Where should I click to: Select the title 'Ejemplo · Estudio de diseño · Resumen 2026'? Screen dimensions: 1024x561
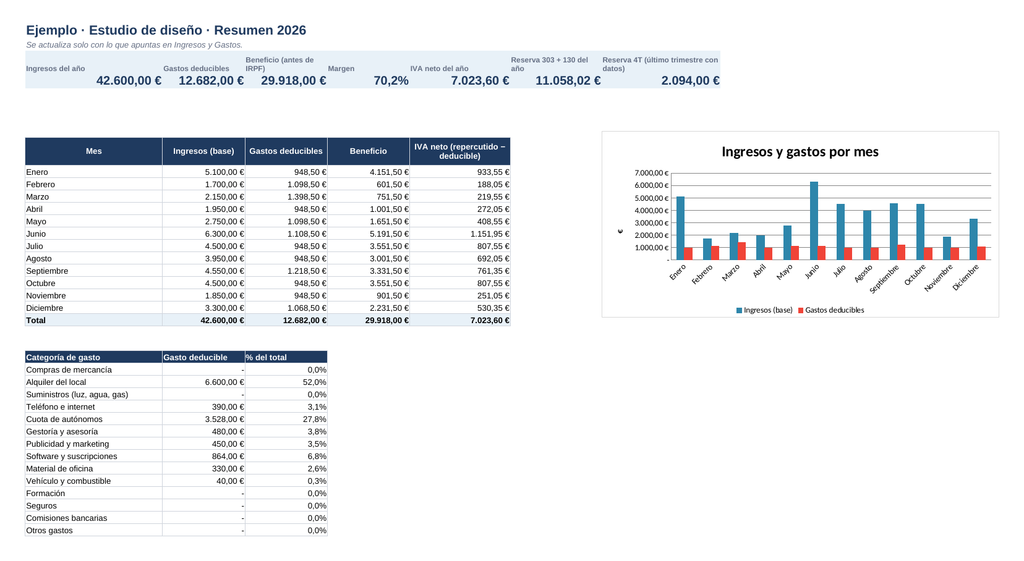[x=166, y=30]
